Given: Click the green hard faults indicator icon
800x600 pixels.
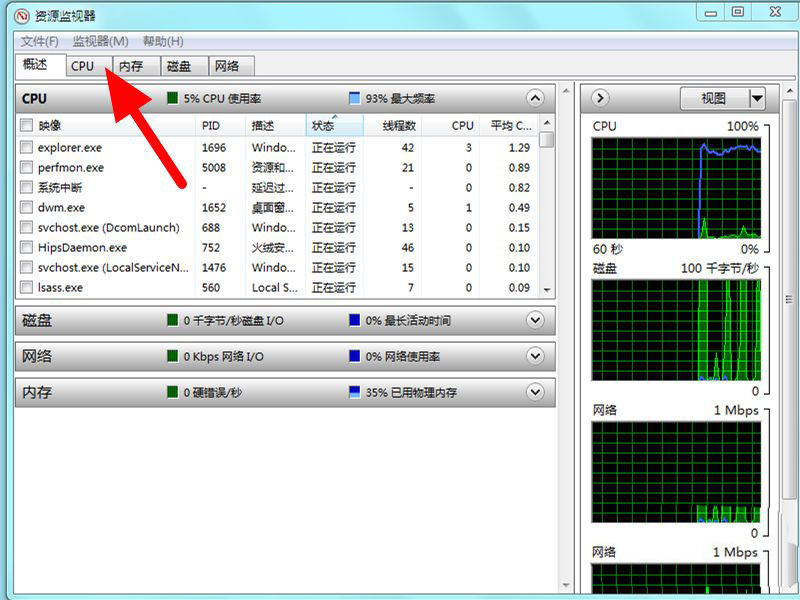Looking at the screenshot, I should 172,392.
